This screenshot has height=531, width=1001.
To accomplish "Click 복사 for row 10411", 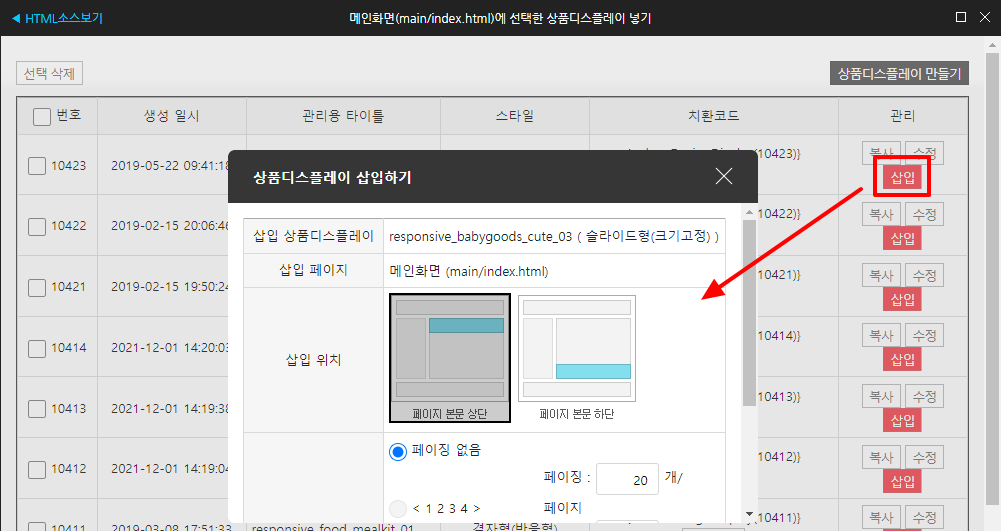I will point(881,518).
